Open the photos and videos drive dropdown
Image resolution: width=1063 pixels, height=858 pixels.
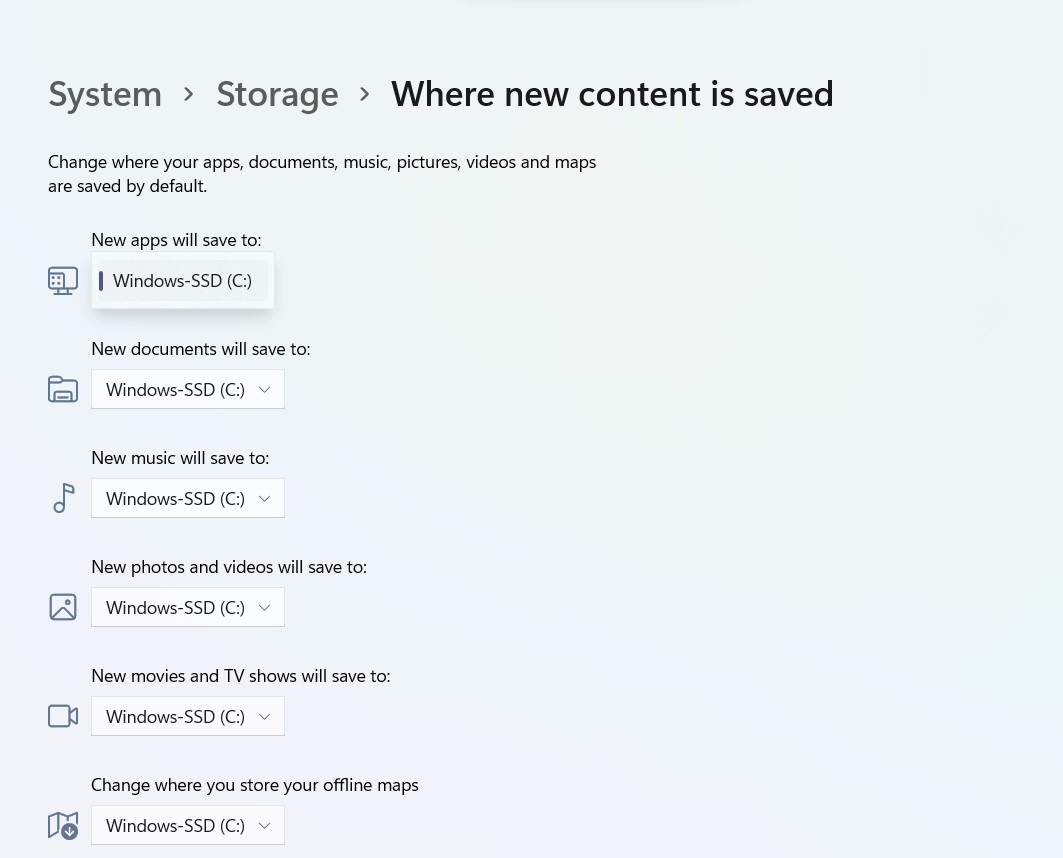[x=188, y=607]
